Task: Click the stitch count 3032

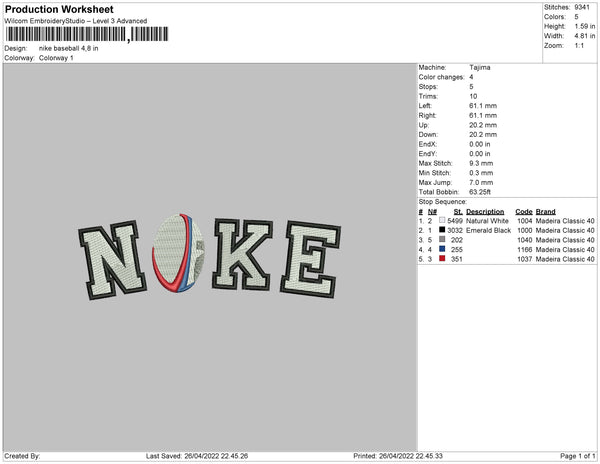Action: pos(455,231)
